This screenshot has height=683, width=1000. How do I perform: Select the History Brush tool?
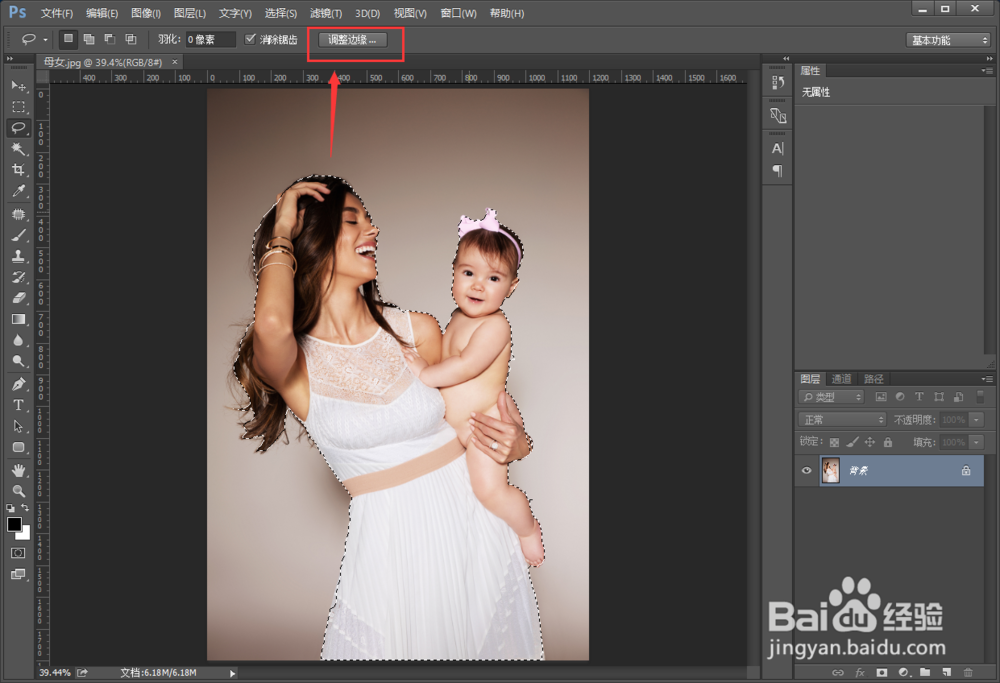18,277
